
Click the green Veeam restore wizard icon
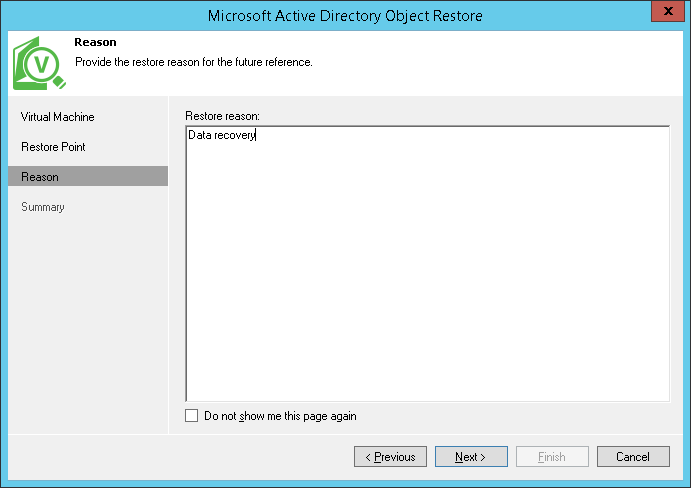(39, 65)
